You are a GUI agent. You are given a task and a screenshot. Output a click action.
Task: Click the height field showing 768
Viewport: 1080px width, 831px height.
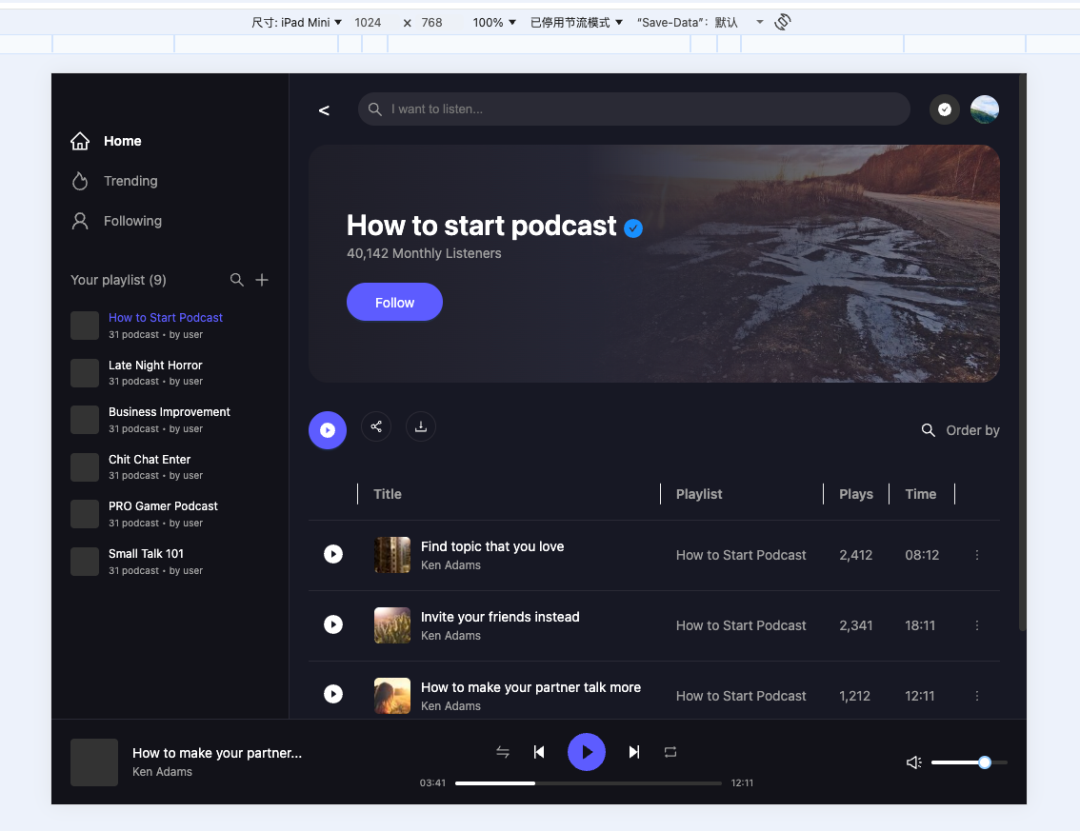[432, 23]
